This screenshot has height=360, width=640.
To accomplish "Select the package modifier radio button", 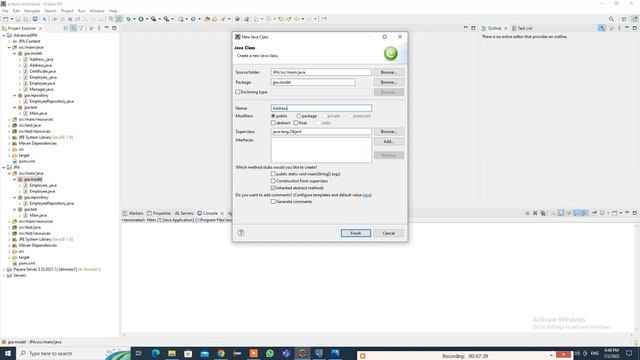I will [299, 116].
